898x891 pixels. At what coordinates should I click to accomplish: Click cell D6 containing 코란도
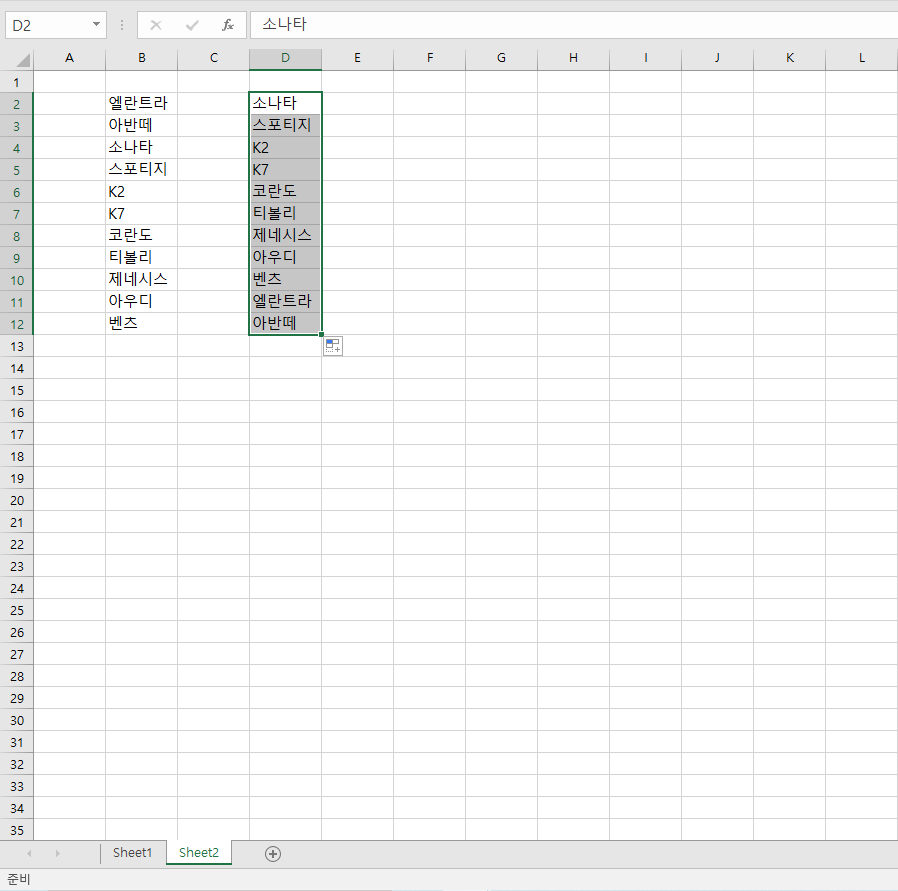click(285, 192)
